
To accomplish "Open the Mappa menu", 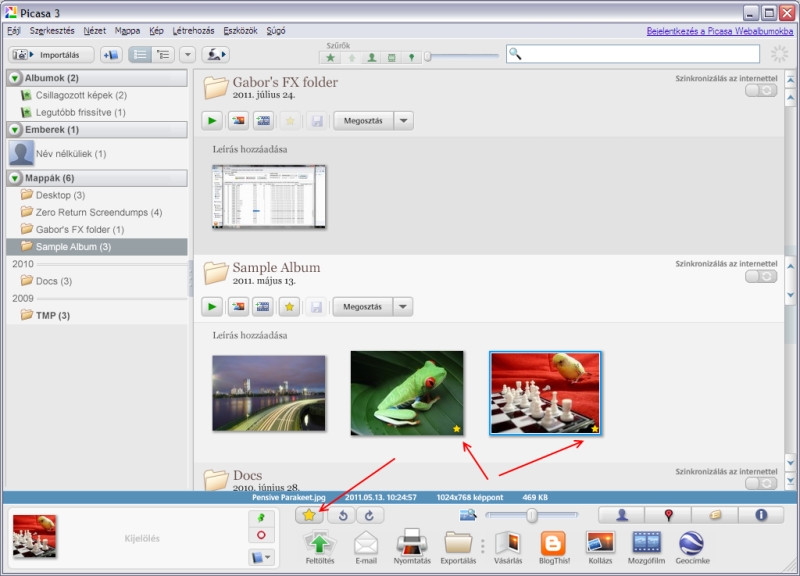I will (x=127, y=31).
